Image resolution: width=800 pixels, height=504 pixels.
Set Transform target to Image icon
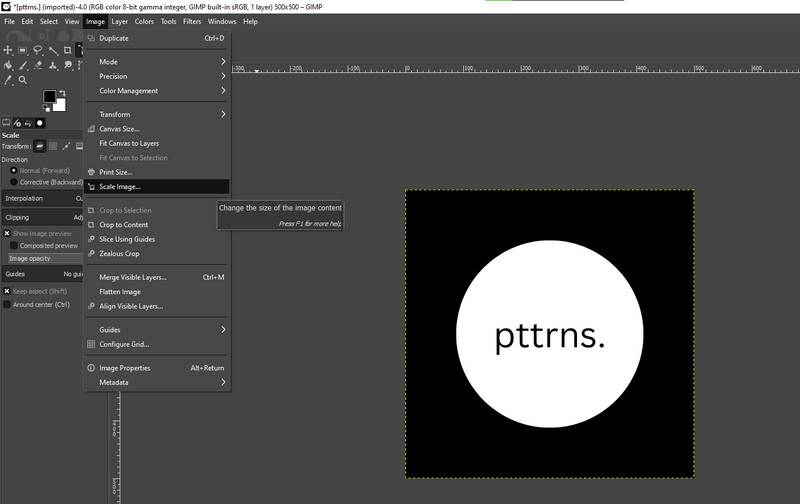(x=79, y=146)
